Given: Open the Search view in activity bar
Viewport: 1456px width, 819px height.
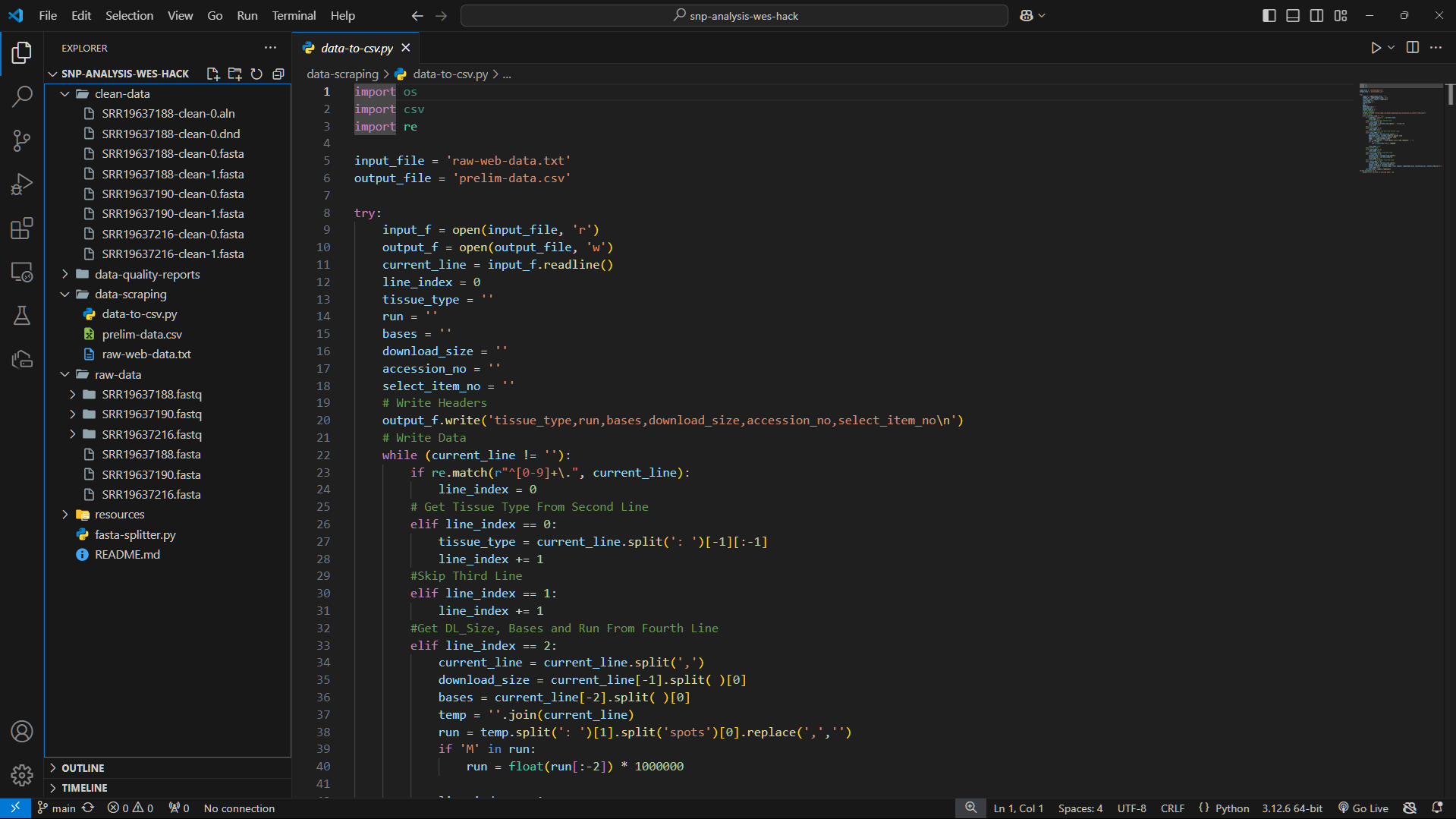Looking at the screenshot, I should tap(22, 96).
